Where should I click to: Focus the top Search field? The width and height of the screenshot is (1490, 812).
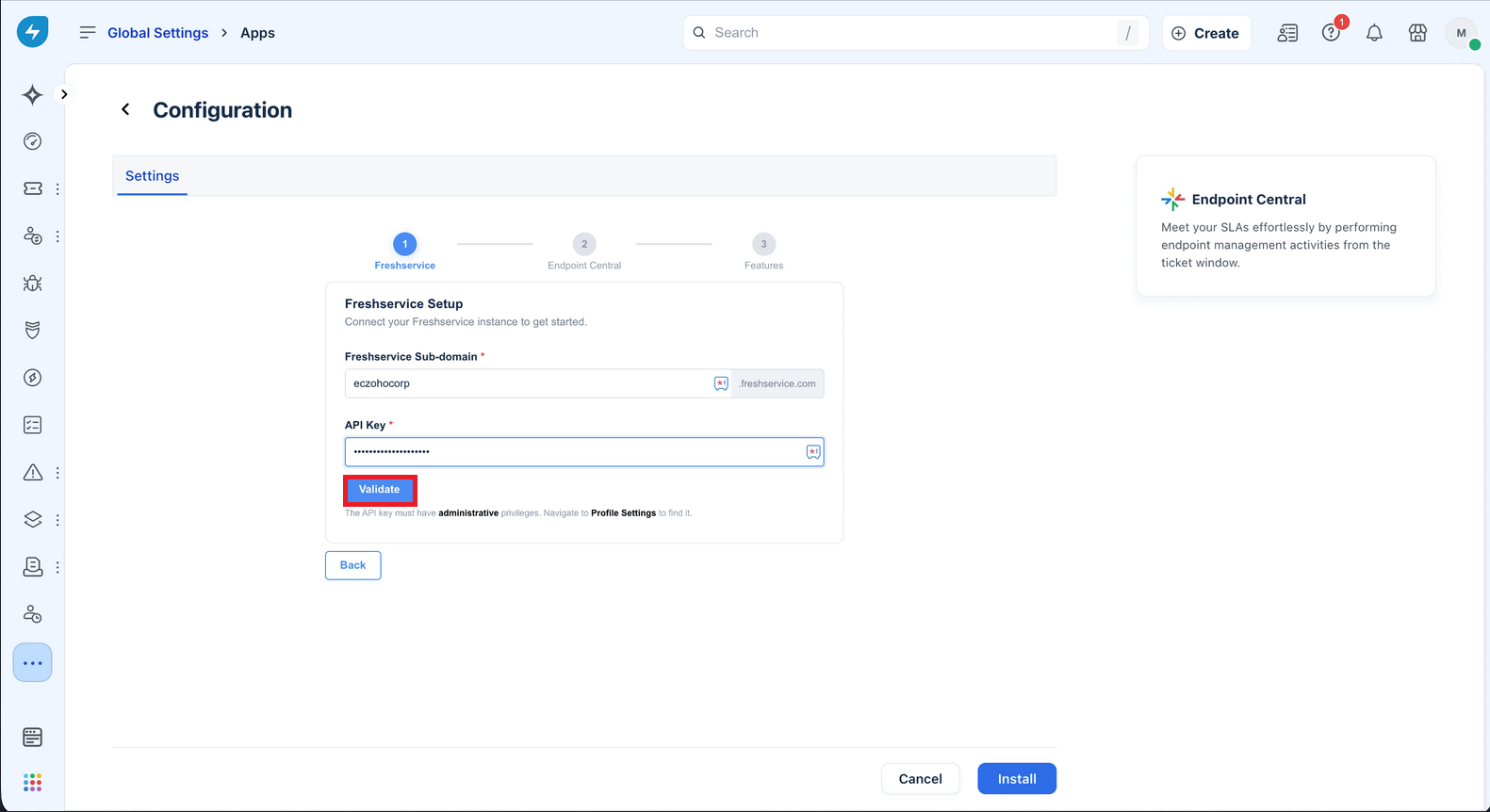915,33
